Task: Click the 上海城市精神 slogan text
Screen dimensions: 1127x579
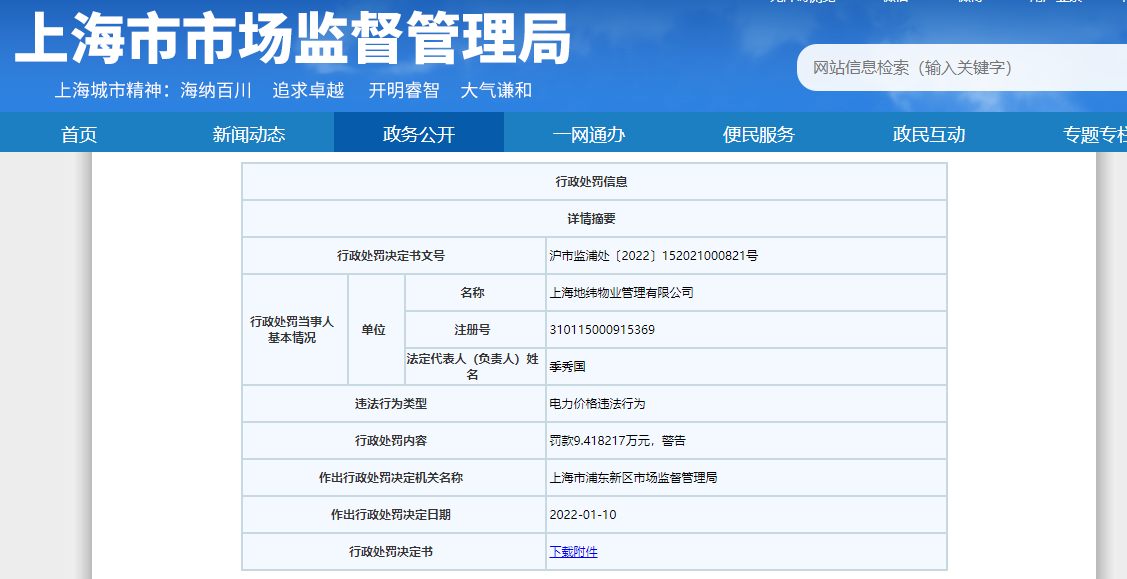Action: (x=293, y=91)
